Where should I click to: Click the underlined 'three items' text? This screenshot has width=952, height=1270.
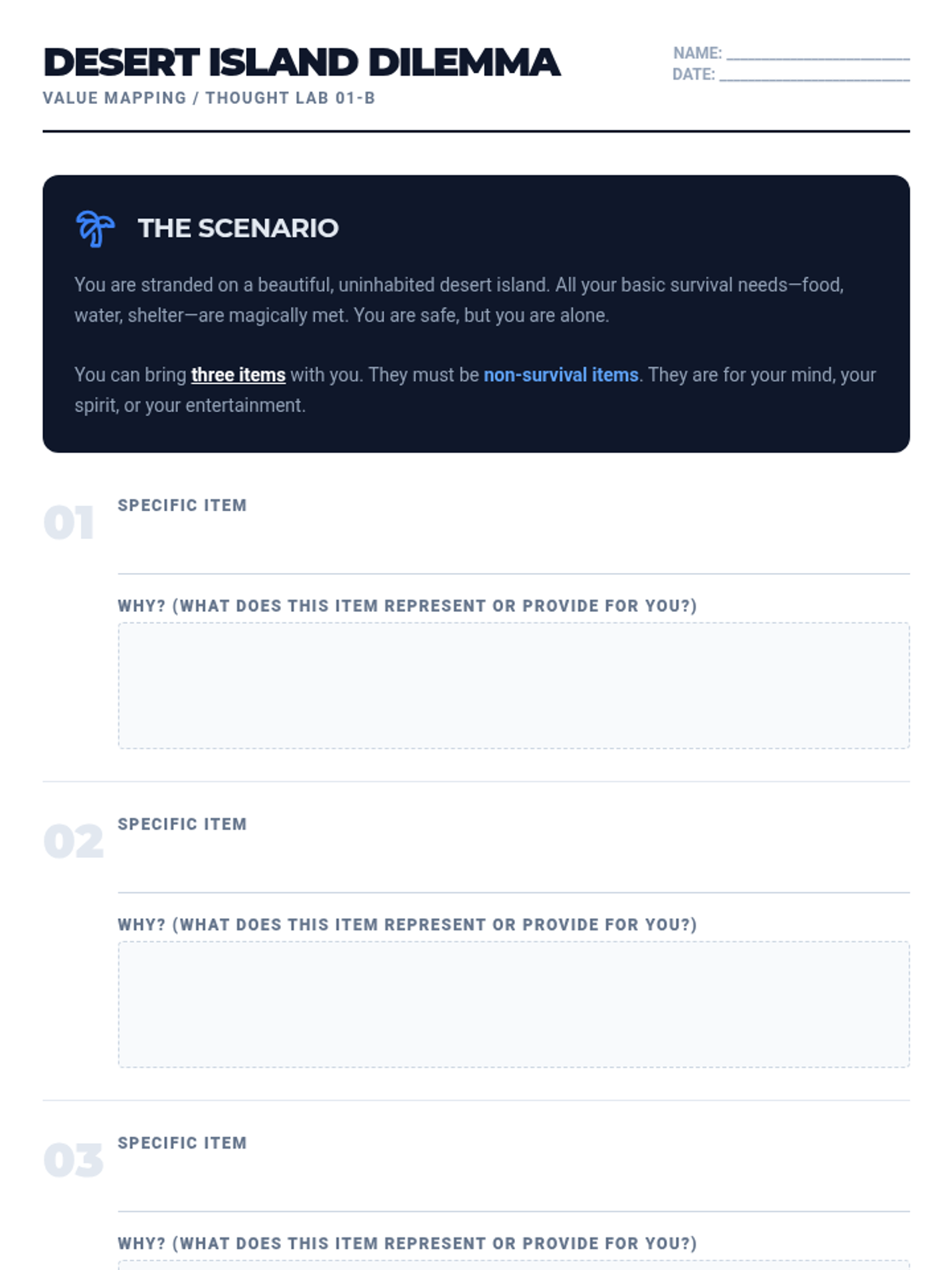(238, 375)
